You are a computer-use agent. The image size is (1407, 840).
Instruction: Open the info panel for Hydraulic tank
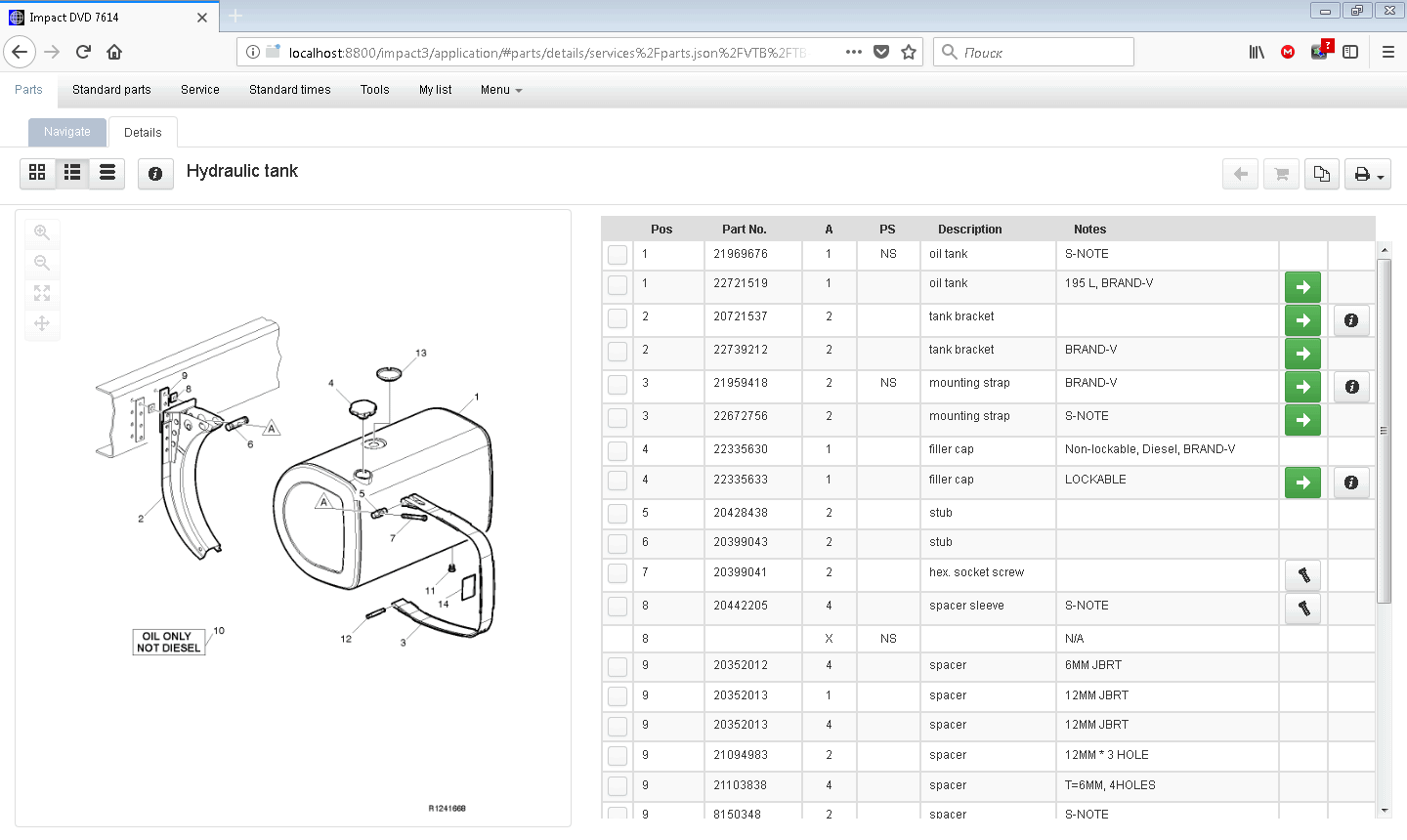155,173
